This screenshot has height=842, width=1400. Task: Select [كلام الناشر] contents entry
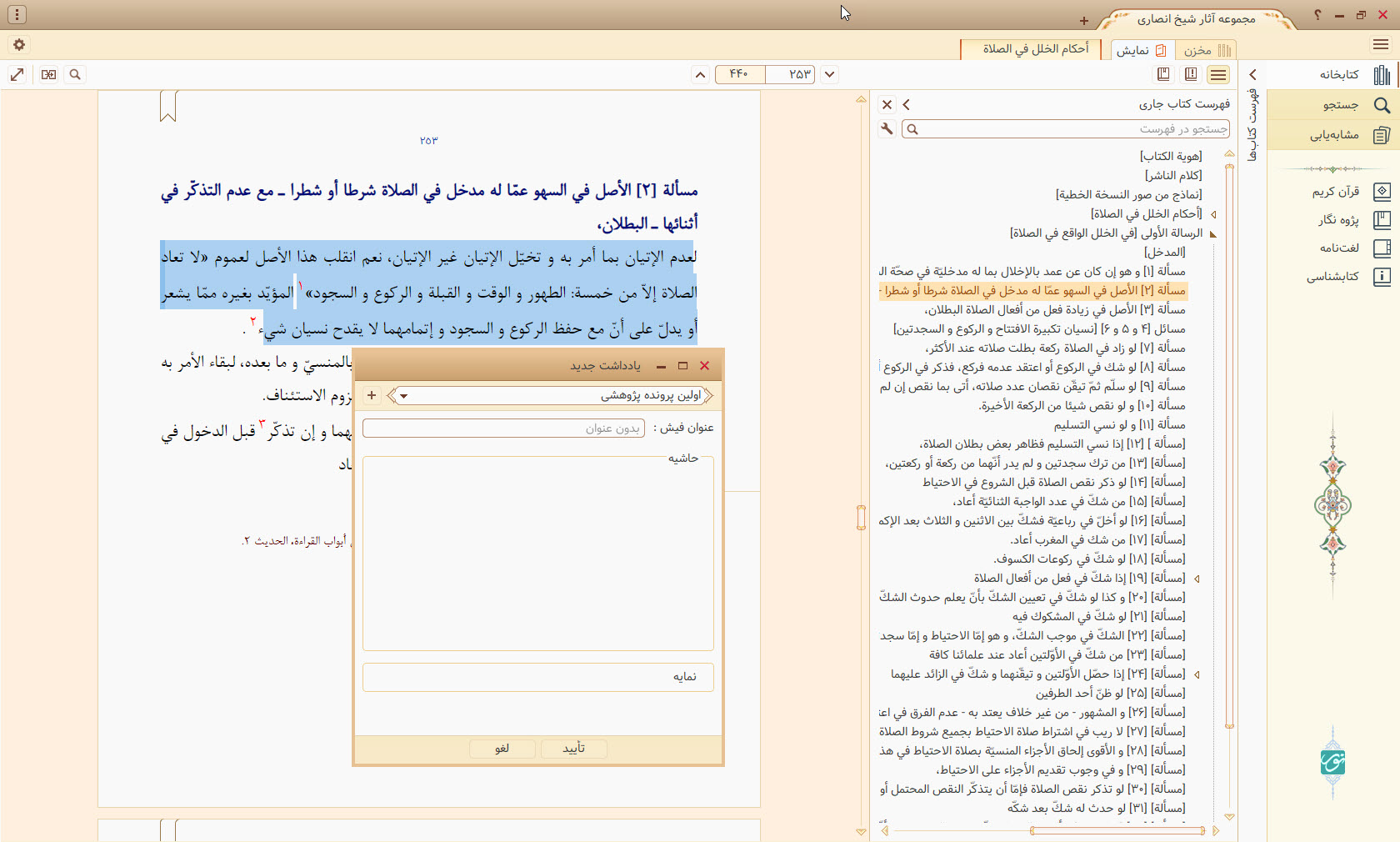[1173, 175]
